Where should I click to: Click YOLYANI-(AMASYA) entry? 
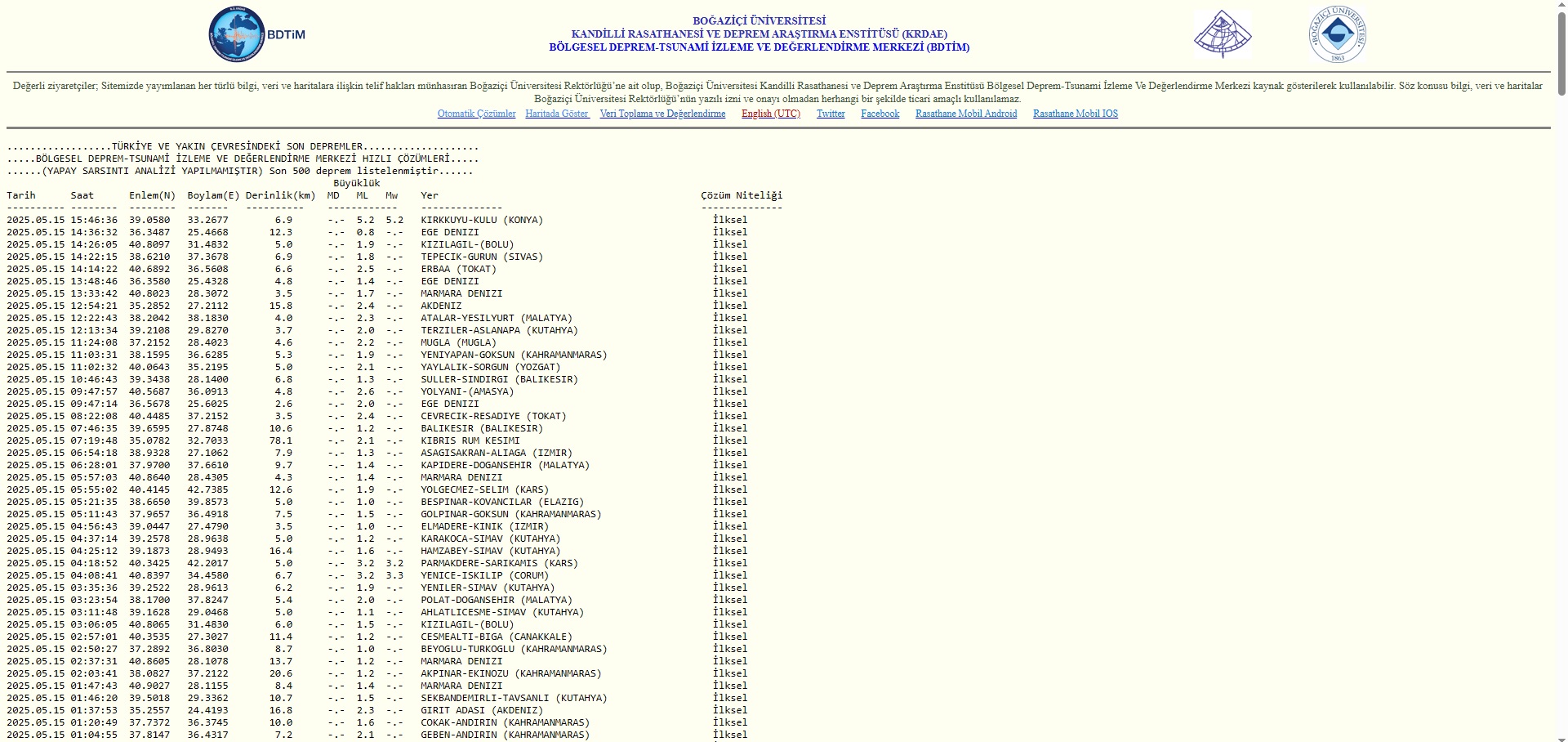click(467, 391)
